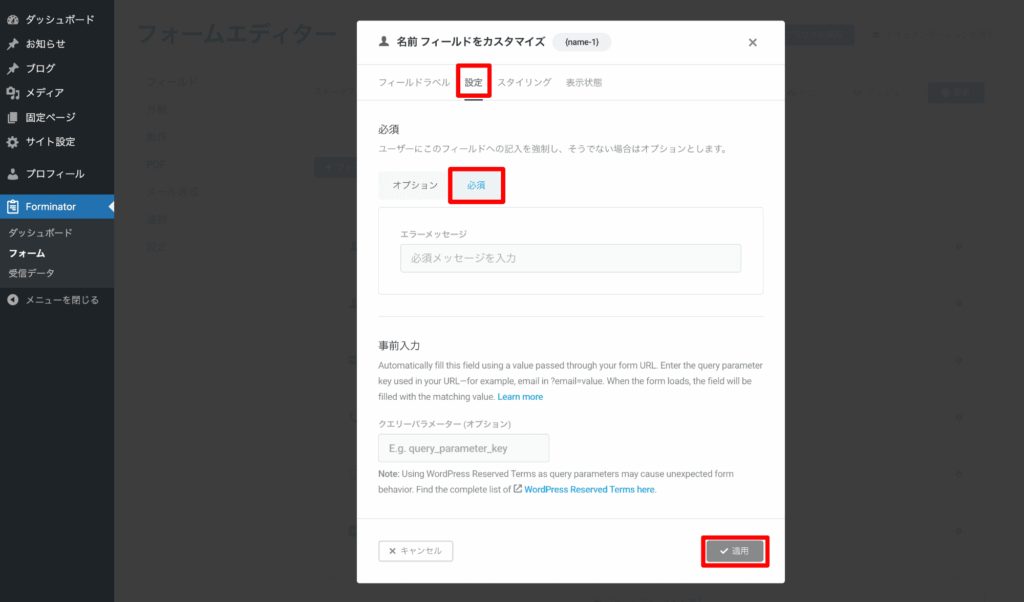The width and height of the screenshot is (1024, 602).
Task: Click the 固定ページ icon
Action: click(x=12, y=118)
